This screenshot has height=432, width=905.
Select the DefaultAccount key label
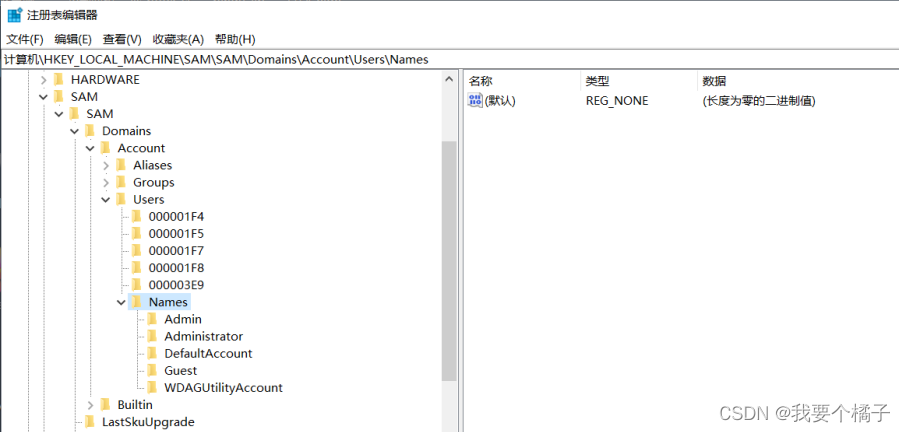coord(208,353)
